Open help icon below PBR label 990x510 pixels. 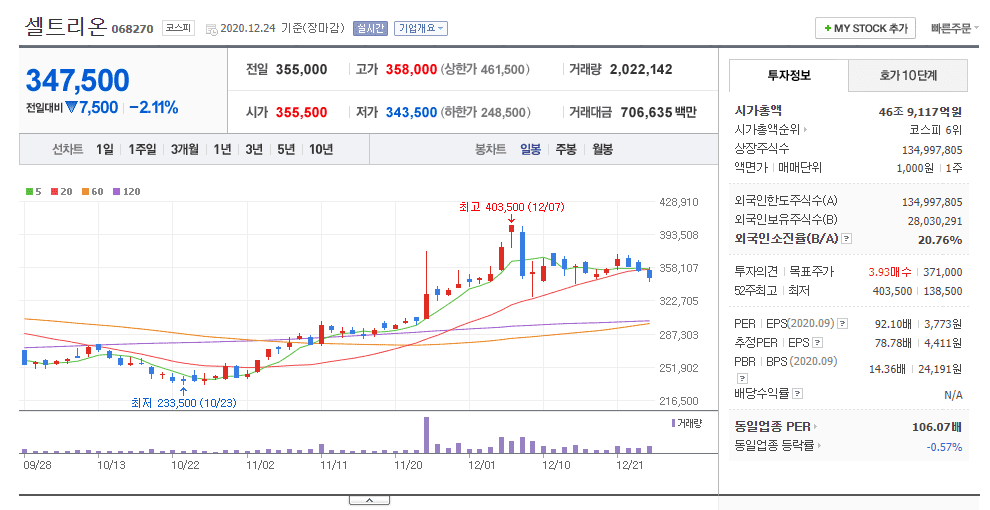742,378
